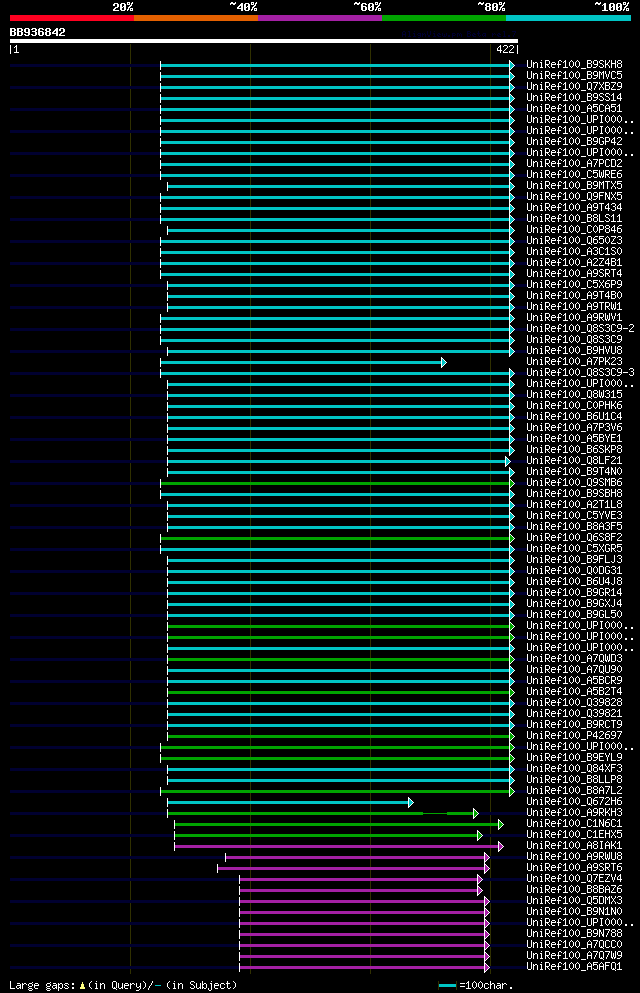The width and height of the screenshot is (640, 993).
Task: Click the UniRef100_Q9FNX5 label
Action: pyautogui.click(x=574, y=196)
